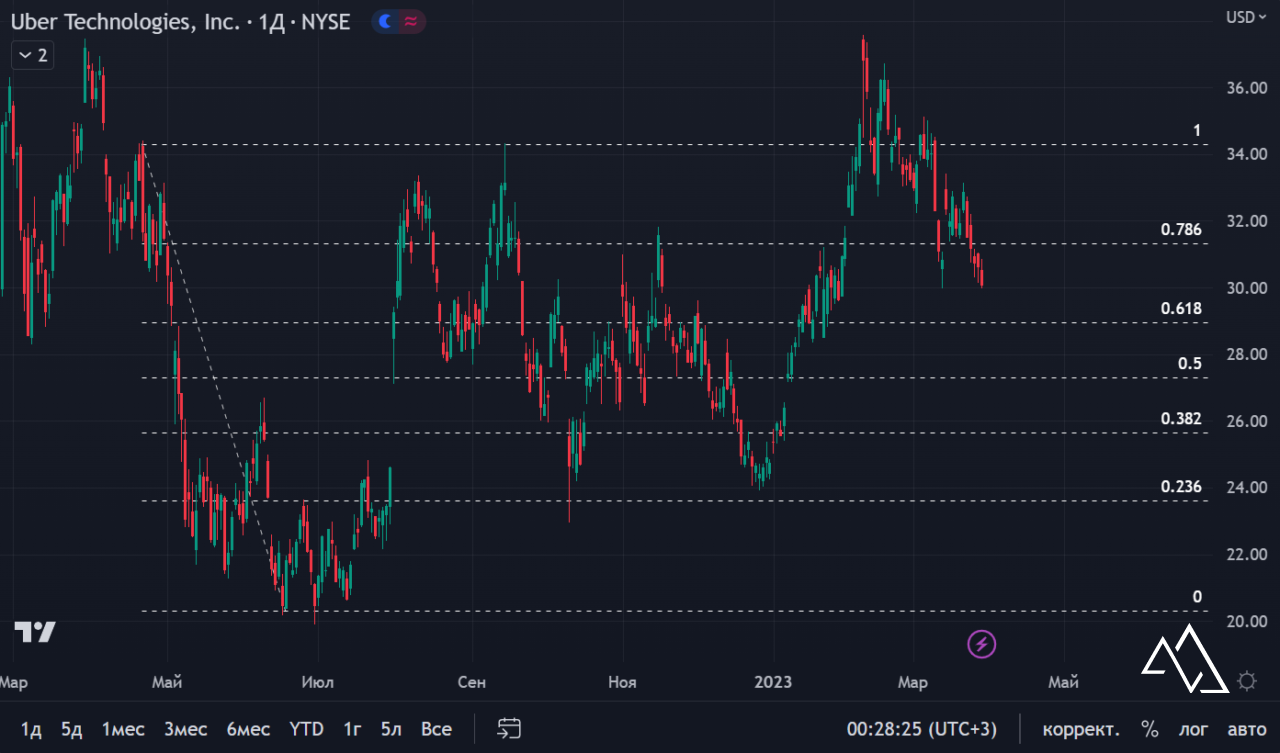This screenshot has width=1280, height=753.
Task: Click the Fibonacci level 0 label
Action: pyautogui.click(x=1197, y=597)
